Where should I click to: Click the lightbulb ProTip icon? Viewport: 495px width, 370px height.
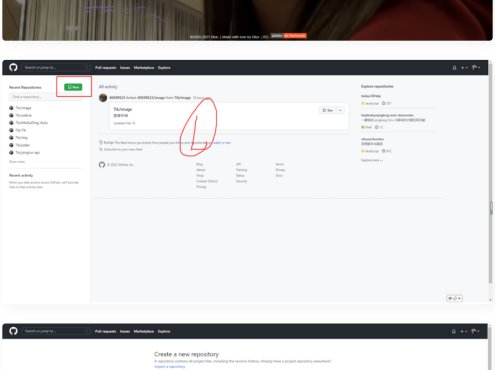(101, 142)
